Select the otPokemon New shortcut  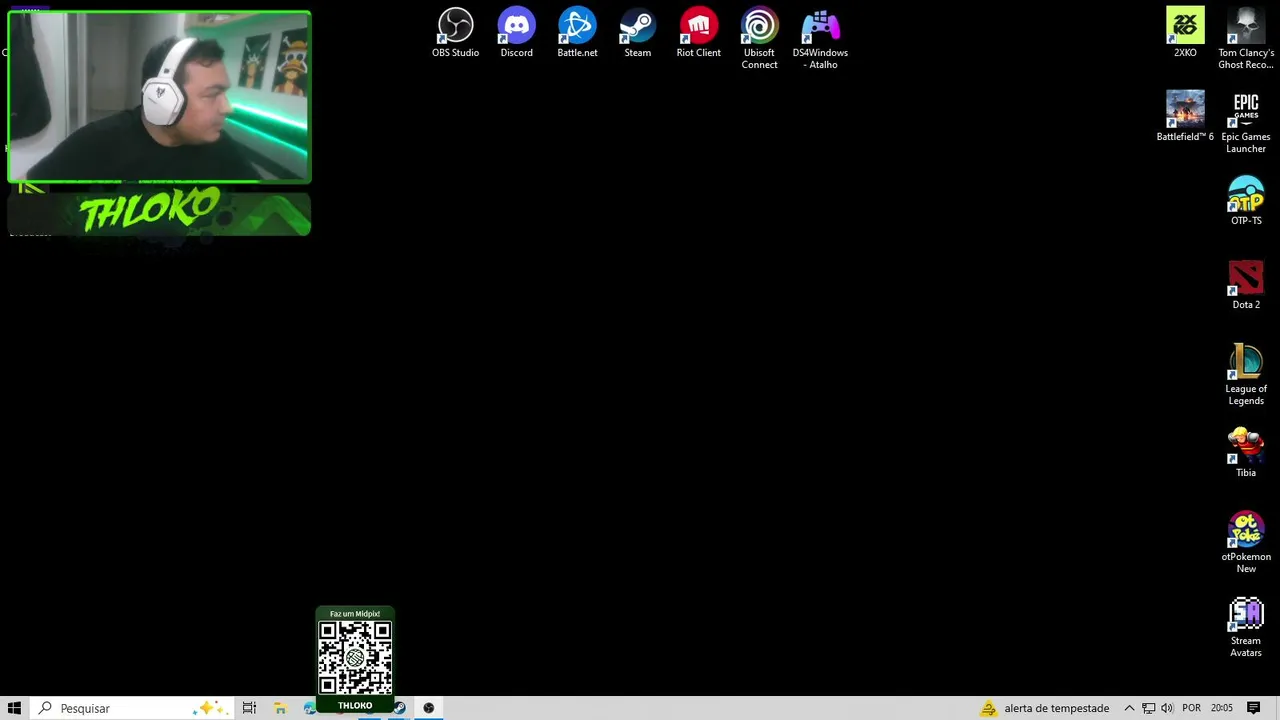(1246, 543)
